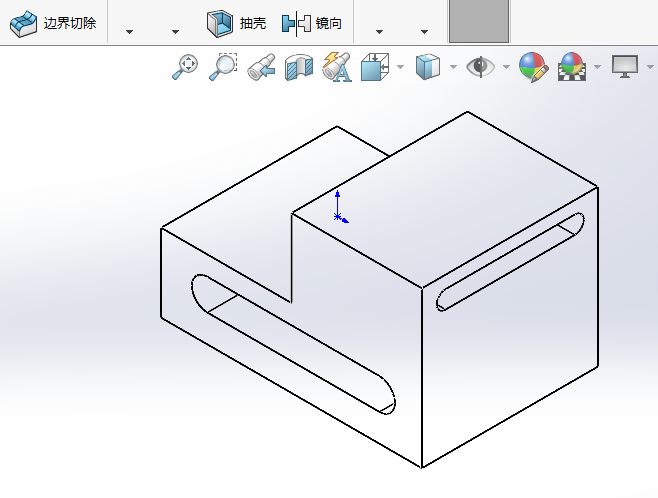Viewport: 658px width, 498px height.
Task: Open Edit Appearance color ball
Action: [x=532, y=67]
